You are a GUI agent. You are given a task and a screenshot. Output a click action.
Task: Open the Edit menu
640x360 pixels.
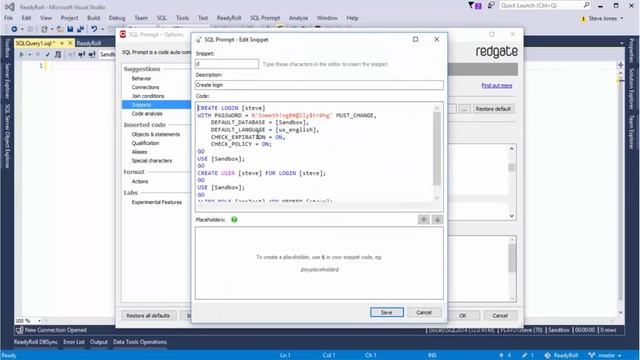[x=26, y=18]
